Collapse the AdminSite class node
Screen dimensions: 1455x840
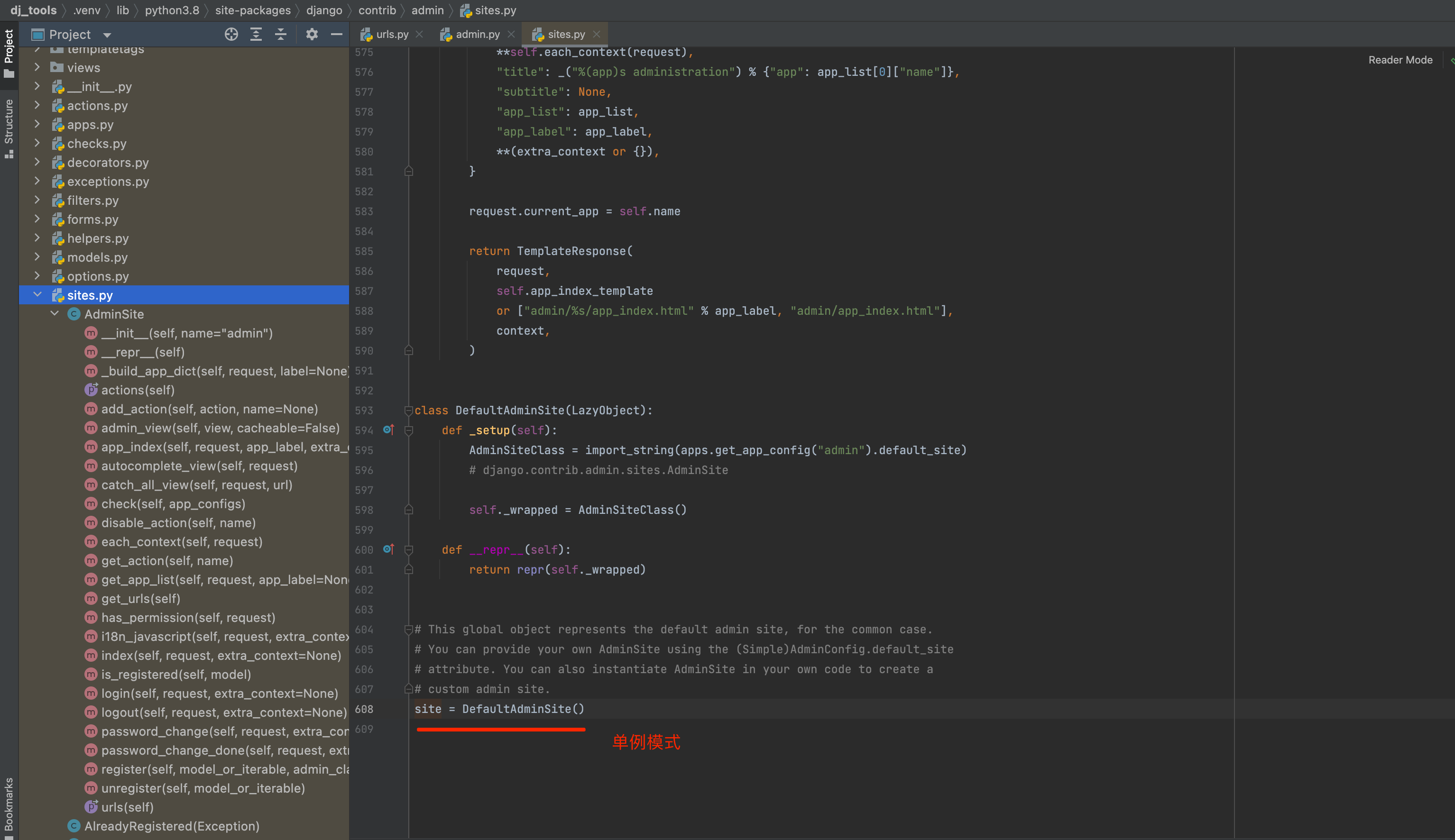54,314
